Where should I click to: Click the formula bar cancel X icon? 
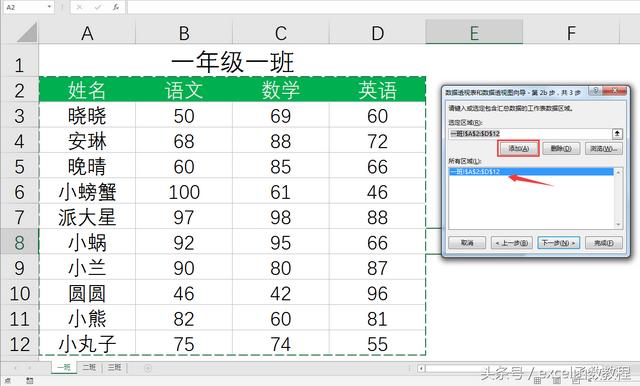pos(79,7)
